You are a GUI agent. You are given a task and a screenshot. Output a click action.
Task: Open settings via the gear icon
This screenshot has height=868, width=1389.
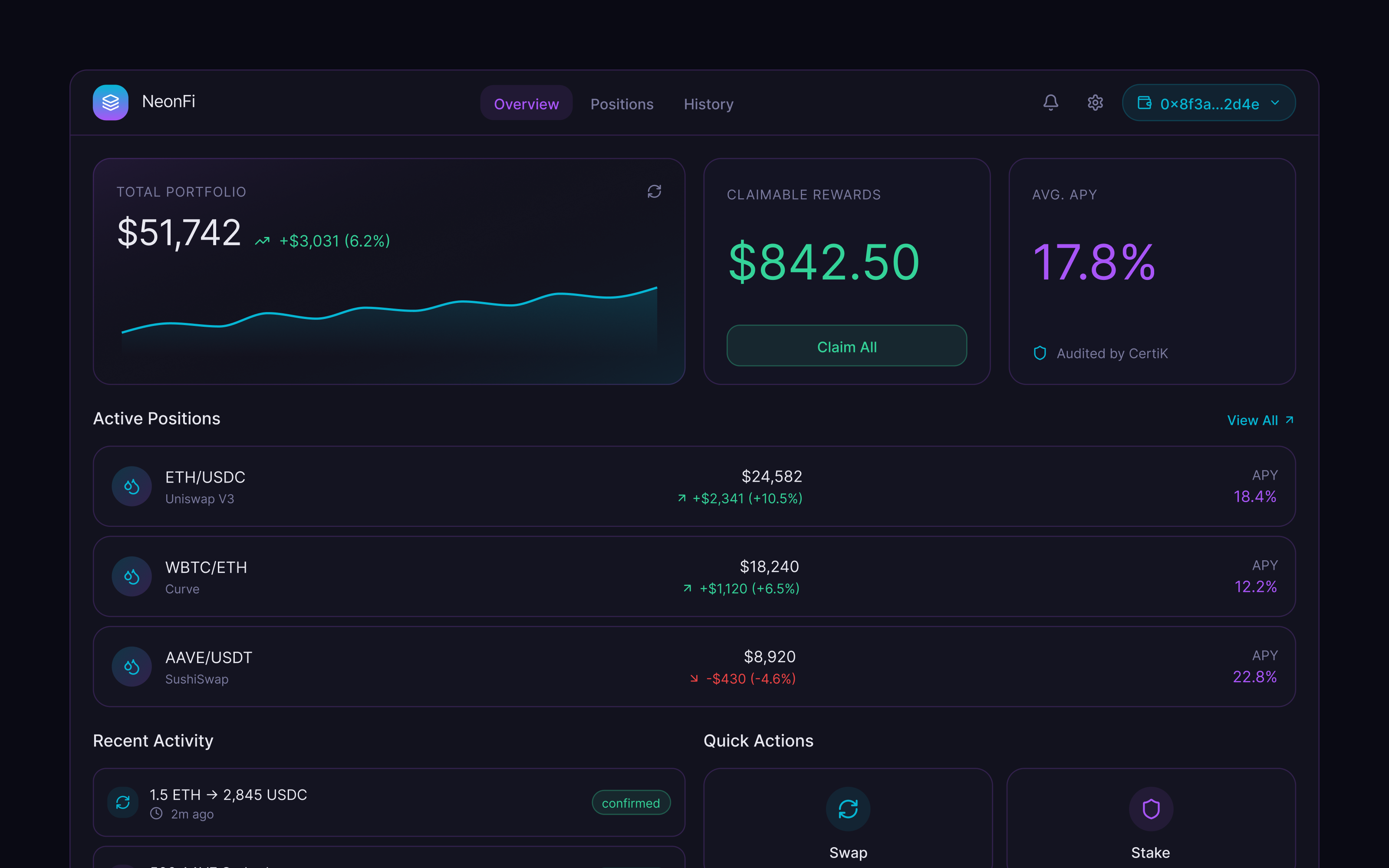click(1095, 103)
